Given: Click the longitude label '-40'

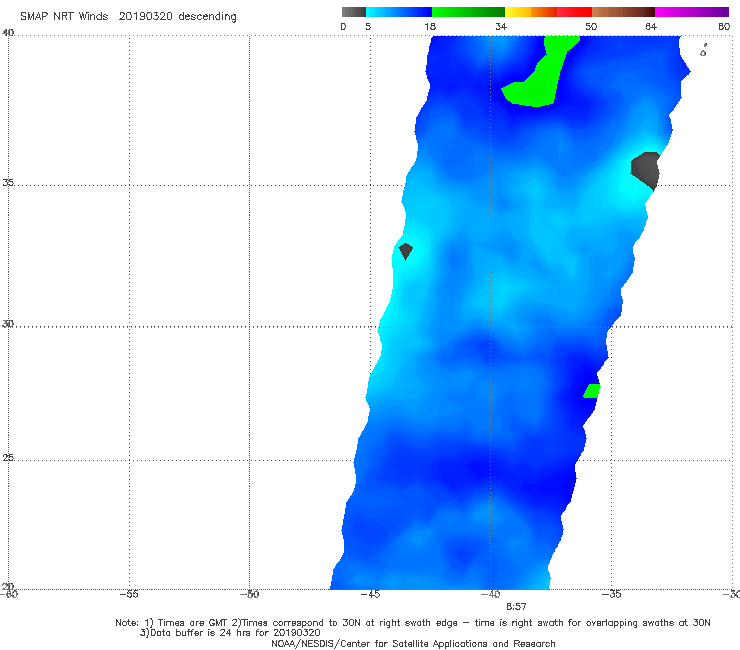Looking at the screenshot, I should coord(490,594).
